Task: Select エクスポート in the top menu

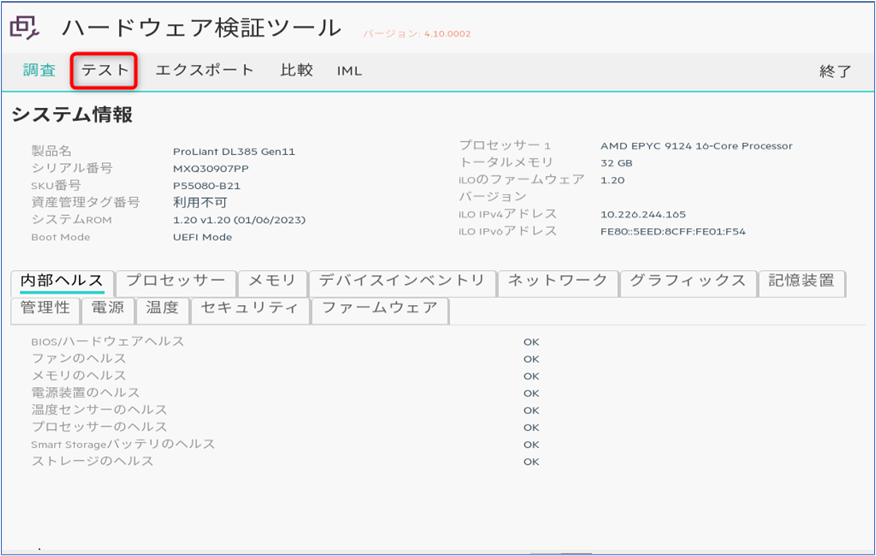Action: [205, 71]
